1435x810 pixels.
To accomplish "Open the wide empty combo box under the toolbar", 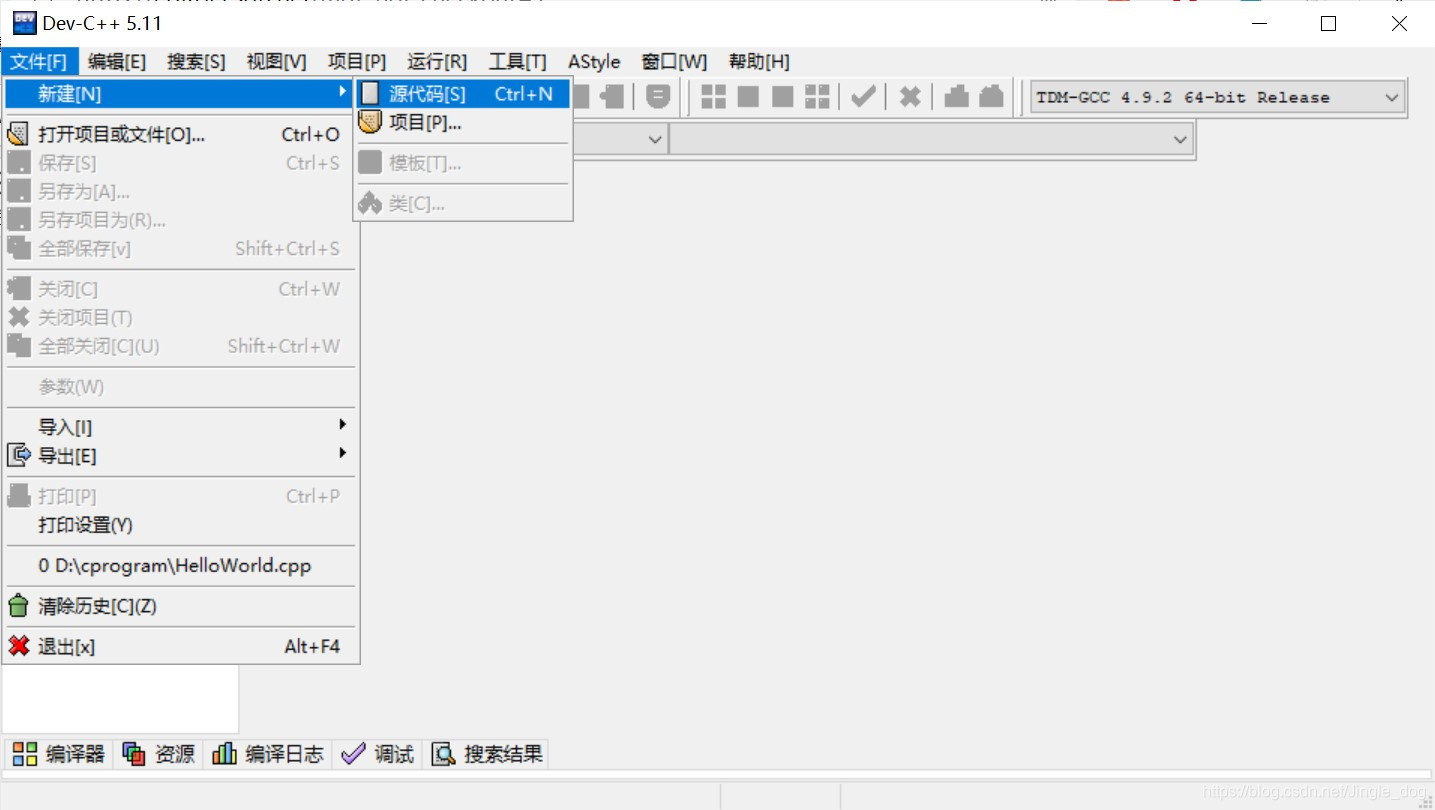I will click(932, 140).
